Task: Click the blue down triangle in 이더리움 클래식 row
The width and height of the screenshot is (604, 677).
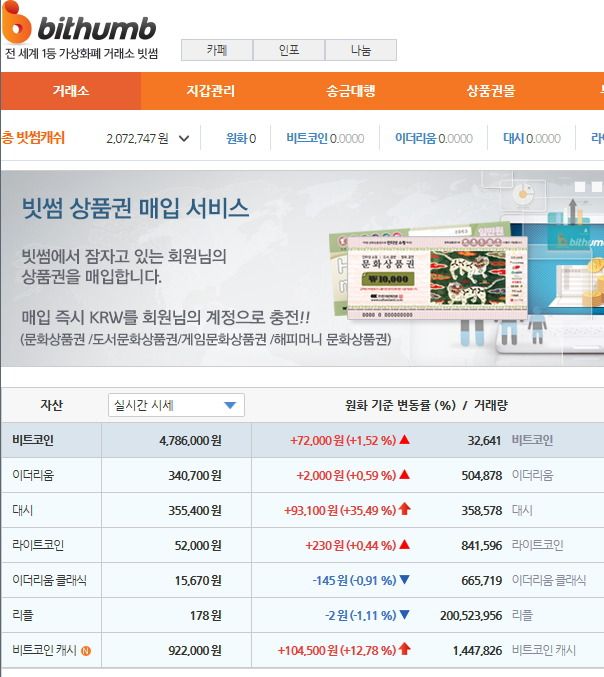Action: click(x=405, y=579)
